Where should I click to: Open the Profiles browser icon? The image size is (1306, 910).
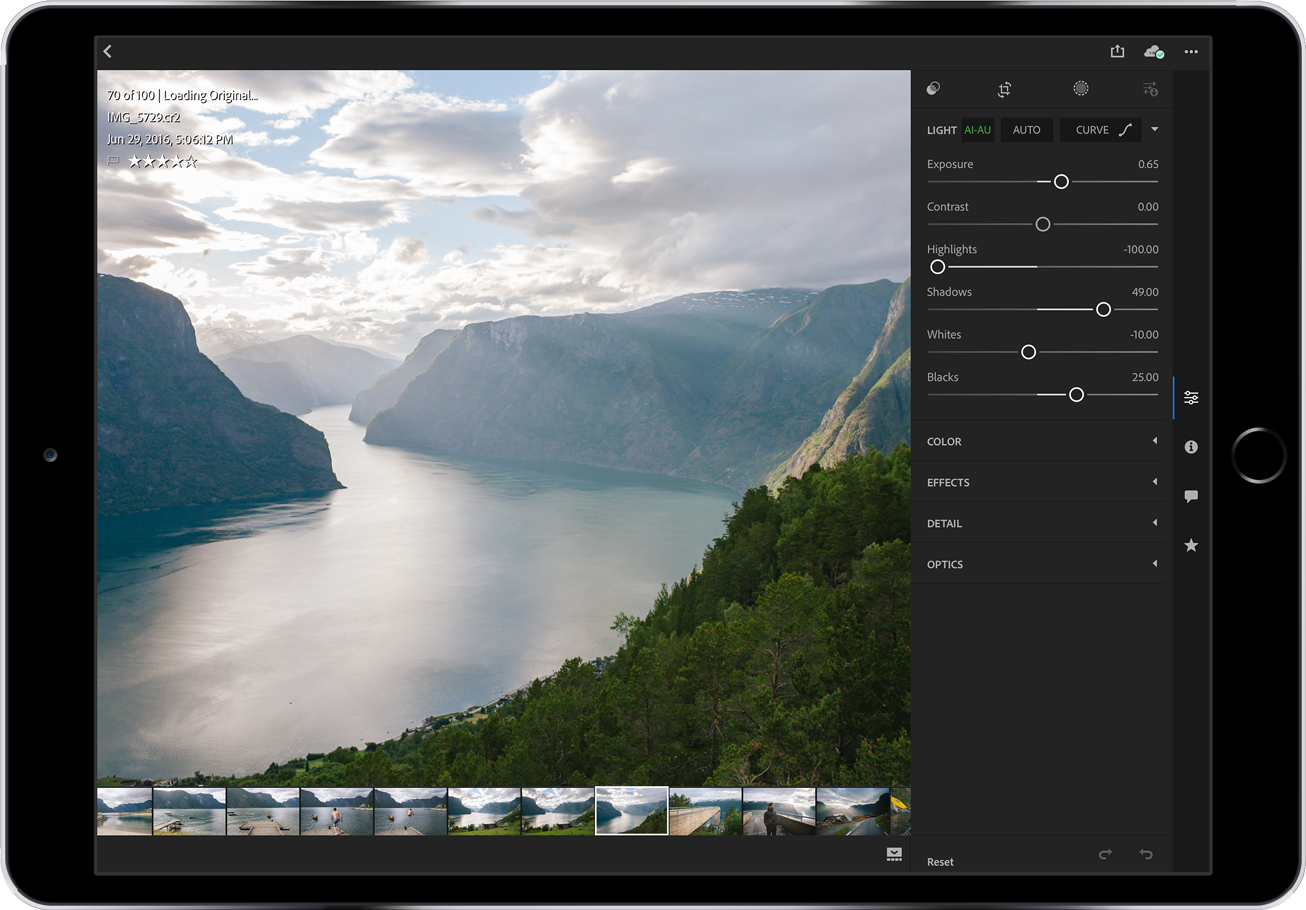coord(932,88)
